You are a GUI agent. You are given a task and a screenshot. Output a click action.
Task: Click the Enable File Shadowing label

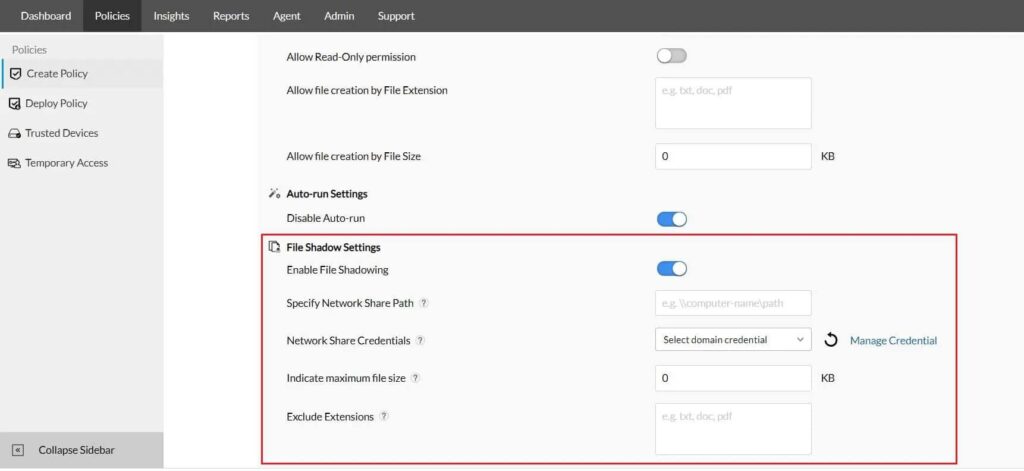tap(337, 269)
